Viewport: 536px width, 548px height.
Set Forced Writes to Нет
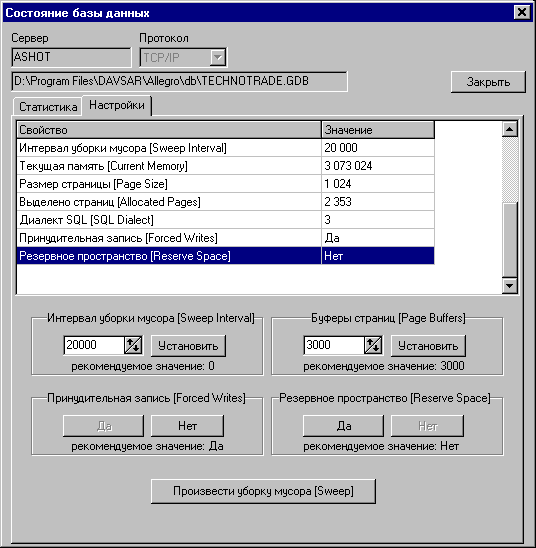(x=188, y=426)
